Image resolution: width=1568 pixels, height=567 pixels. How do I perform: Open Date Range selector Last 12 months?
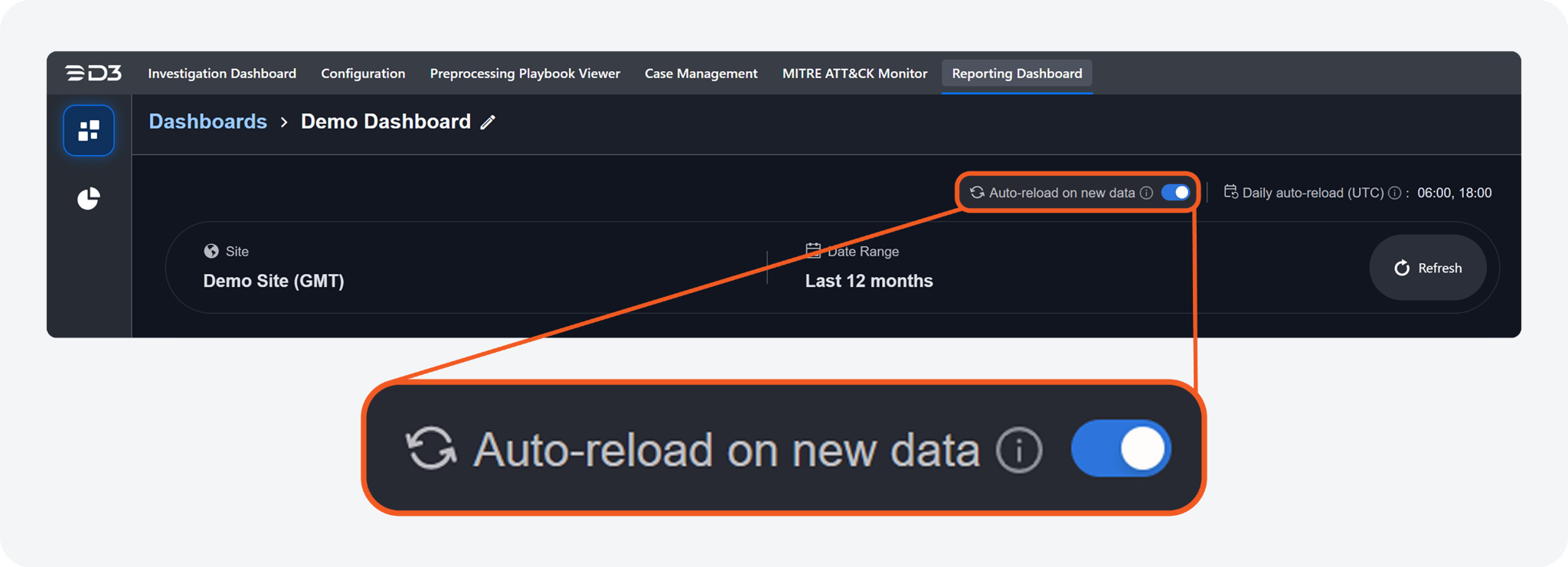pyautogui.click(x=868, y=281)
